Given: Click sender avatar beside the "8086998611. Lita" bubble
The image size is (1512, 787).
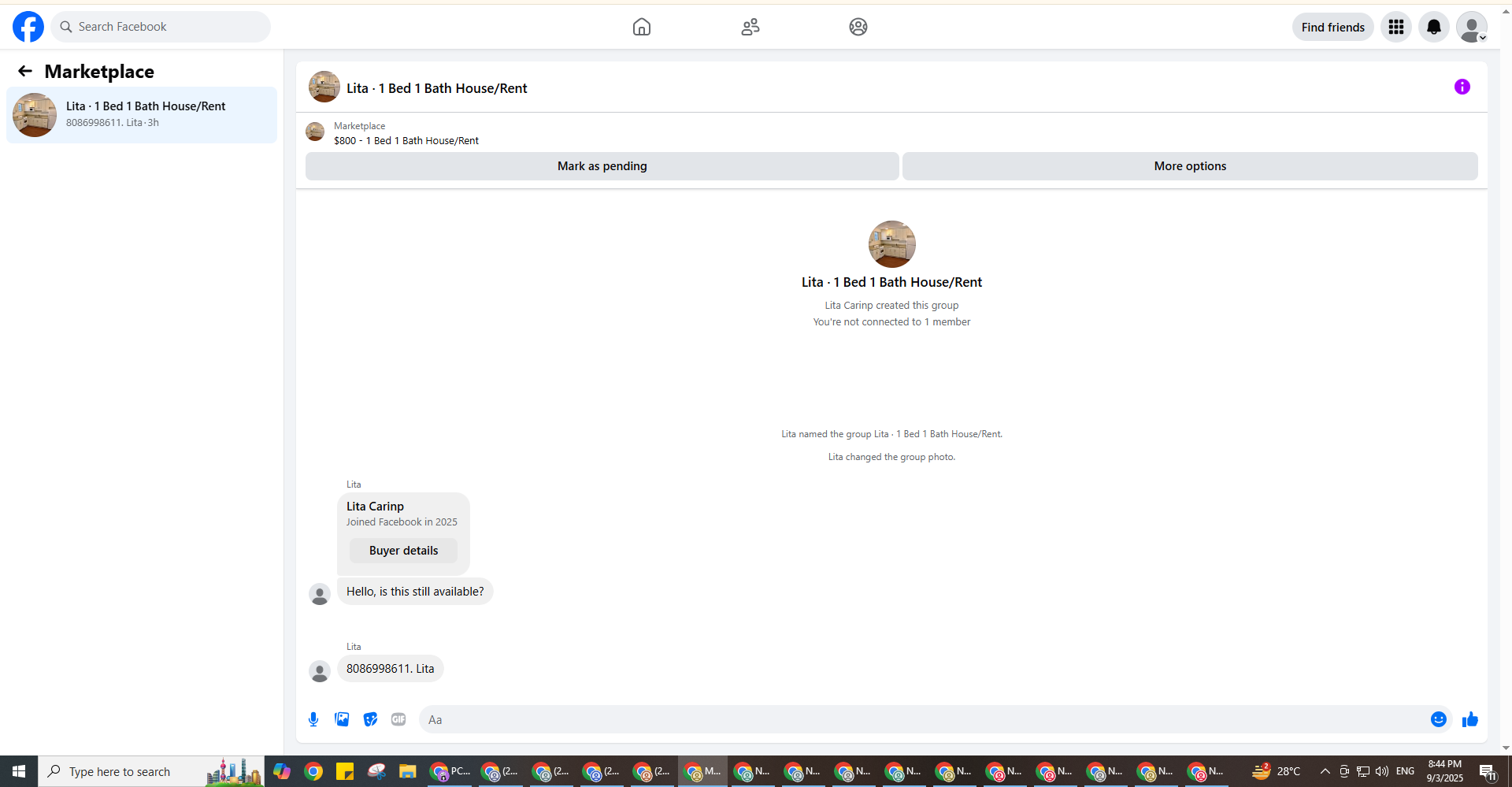Looking at the screenshot, I should point(320,671).
